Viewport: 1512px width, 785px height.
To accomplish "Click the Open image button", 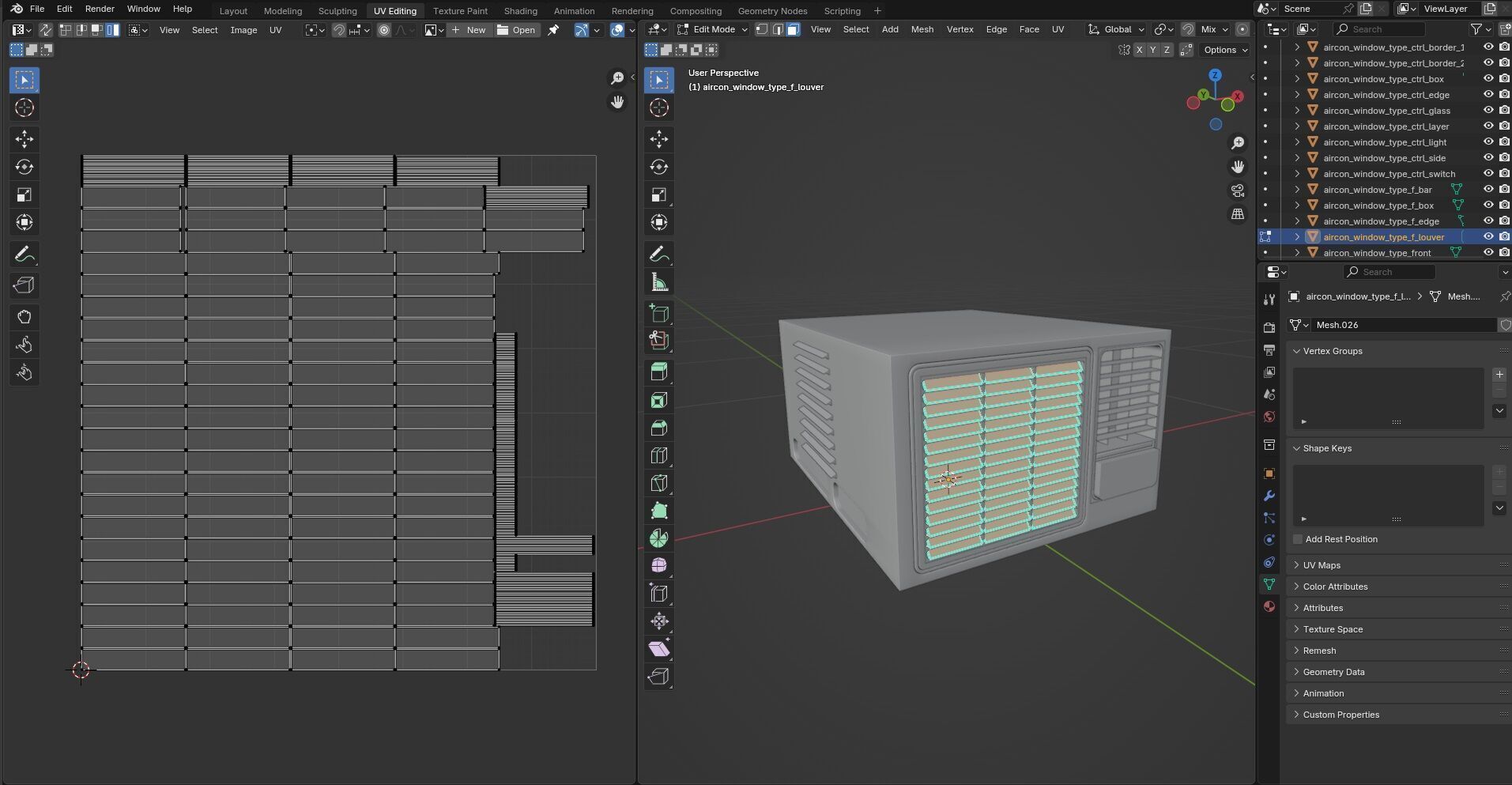I will pos(516,30).
